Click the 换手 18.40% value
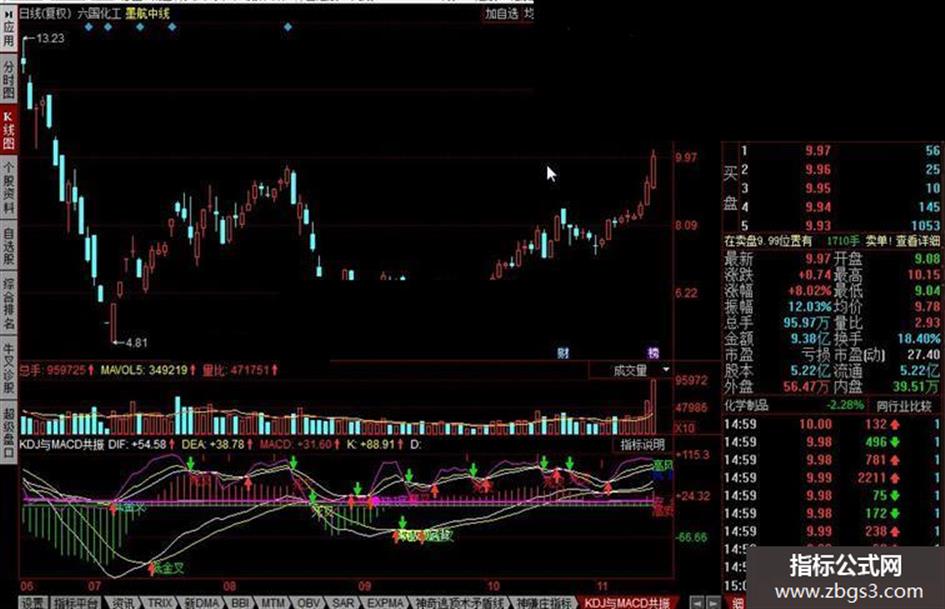 pyautogui.click(x=918, y=338)
